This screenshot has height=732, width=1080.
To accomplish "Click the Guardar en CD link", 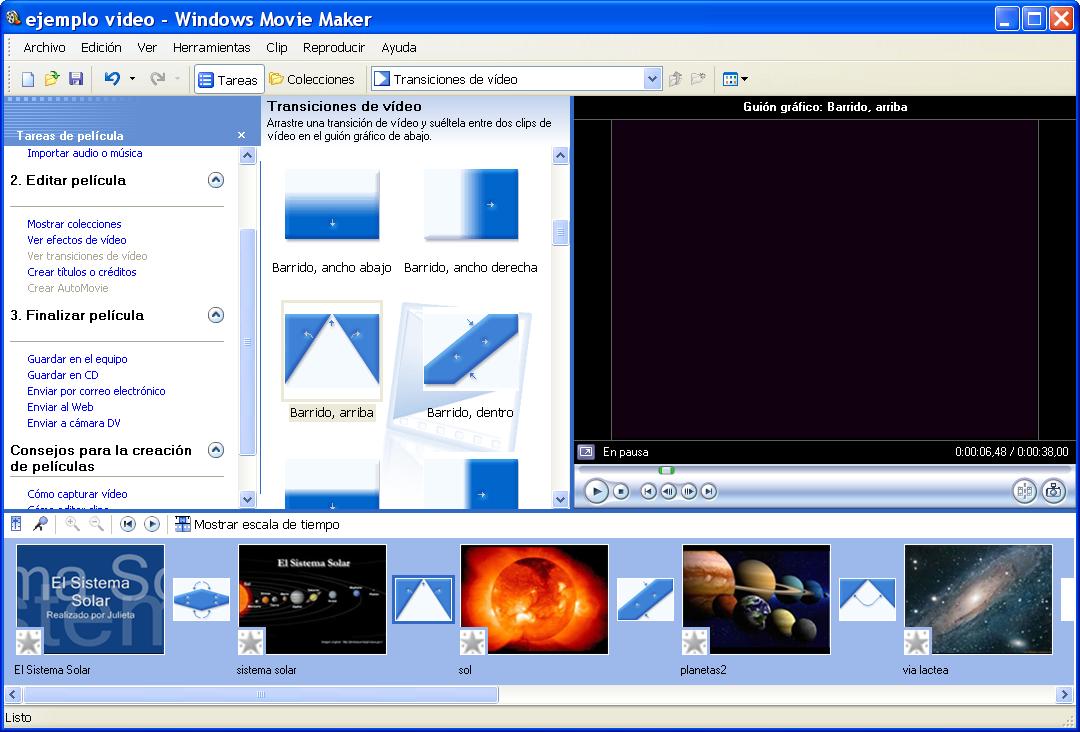I will (x=63, y=375).
